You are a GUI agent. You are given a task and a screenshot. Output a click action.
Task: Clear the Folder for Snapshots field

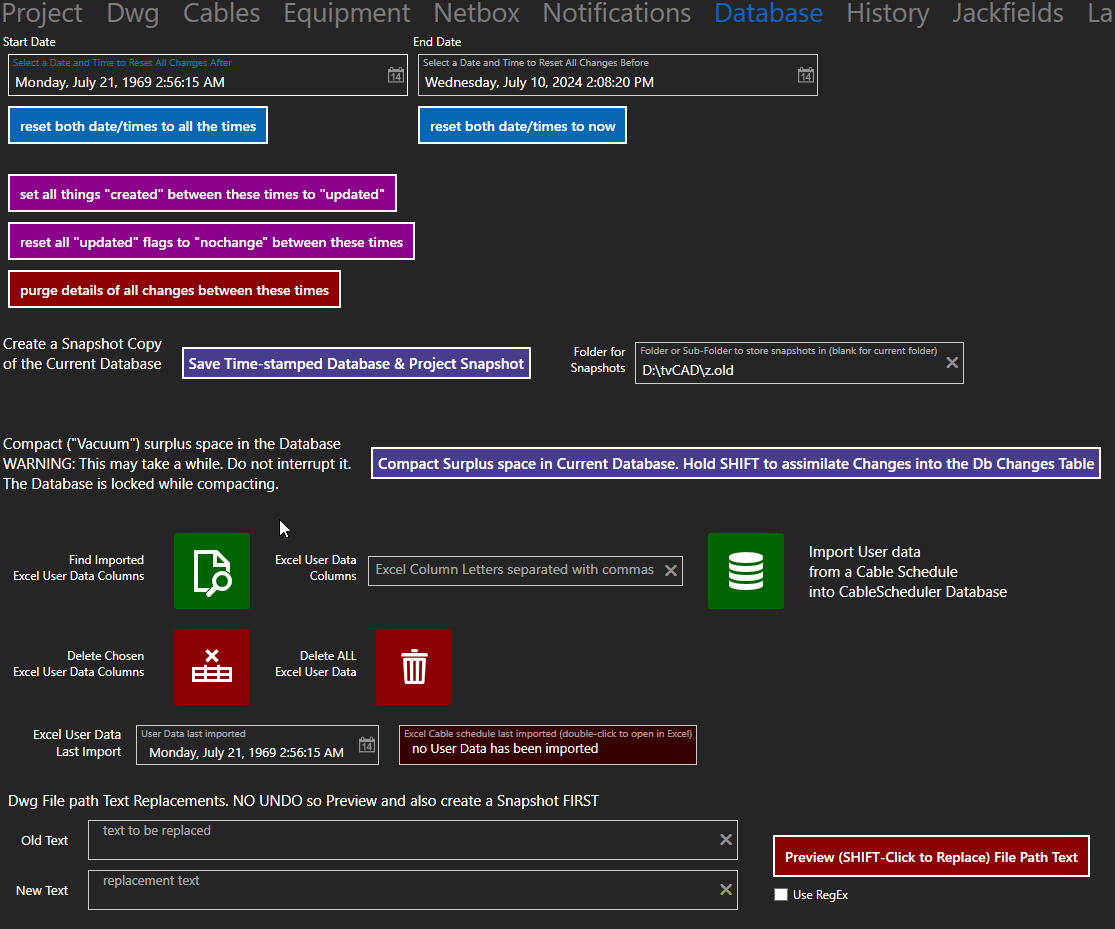pos(952,363)
